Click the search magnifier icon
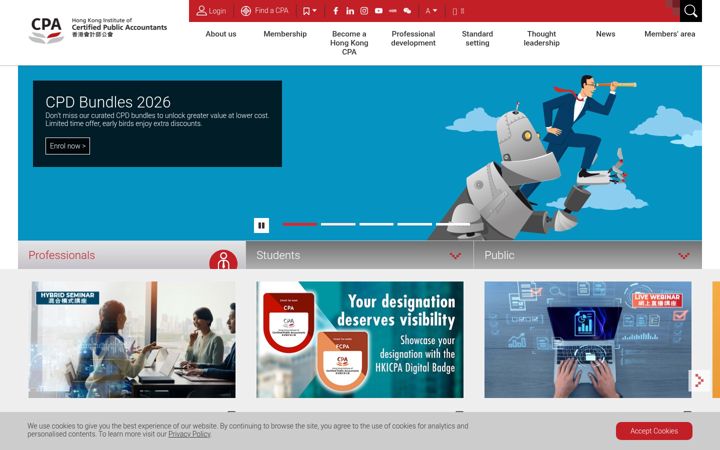This screenshot has height=450, width=720. tap(691, 11)
